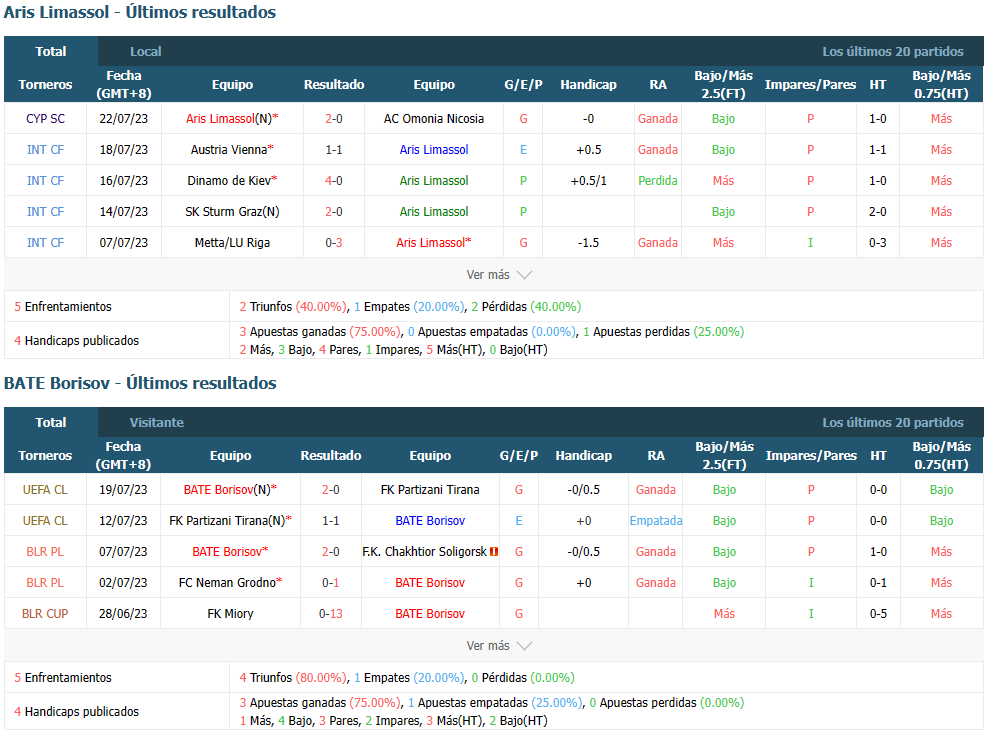Click the date 22/07/23
This screenshot has height=736, width=990.
(124, 119)
